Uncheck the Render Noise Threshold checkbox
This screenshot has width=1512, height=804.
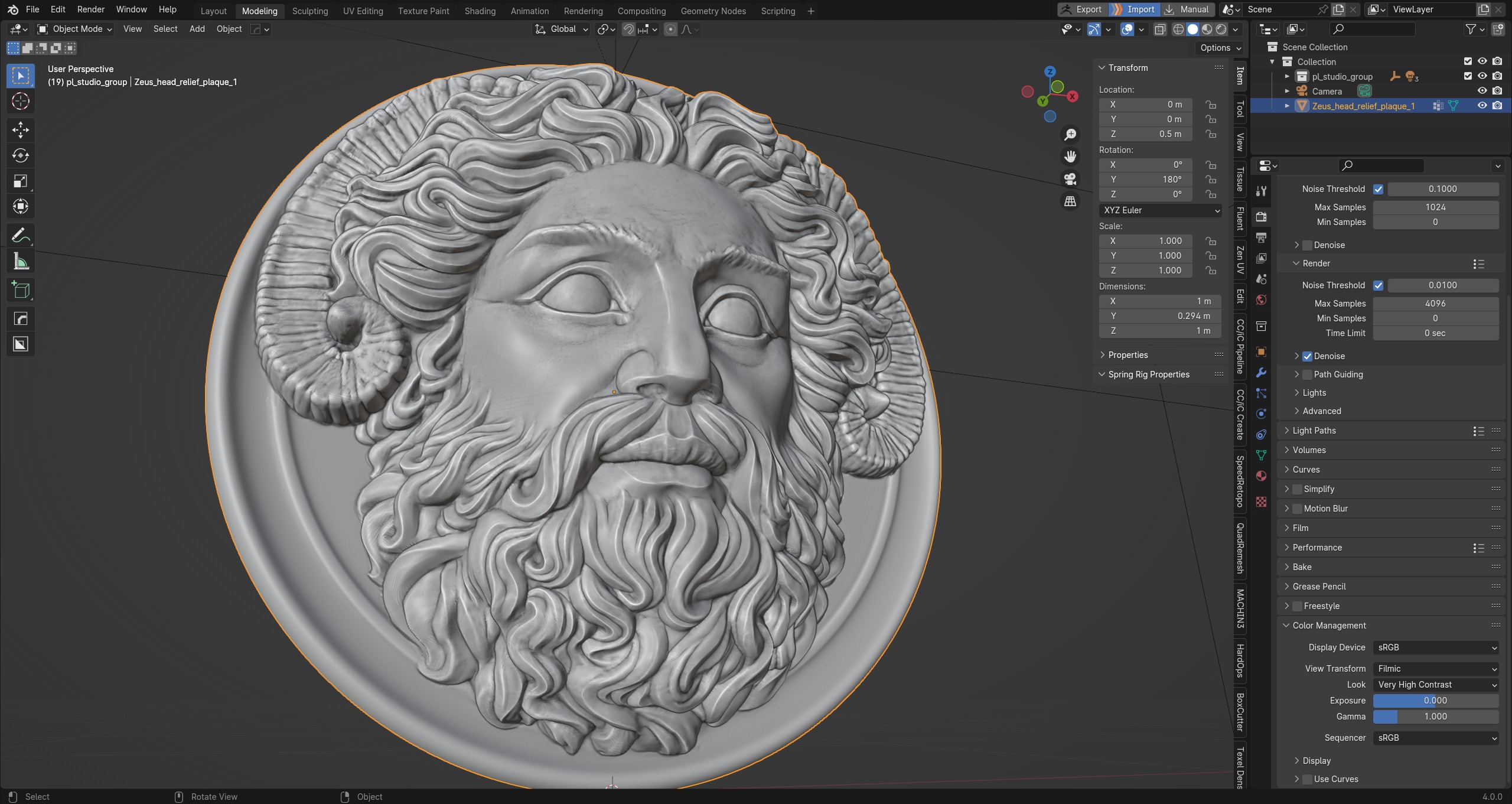click(x=1378, y=285)
